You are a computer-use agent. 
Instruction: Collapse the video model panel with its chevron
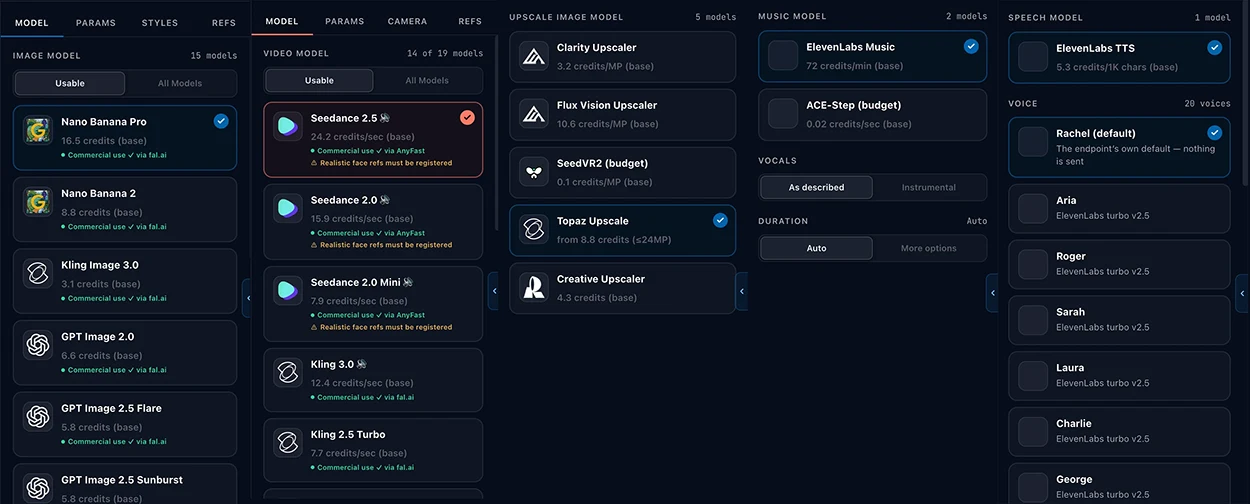(493, 291)
